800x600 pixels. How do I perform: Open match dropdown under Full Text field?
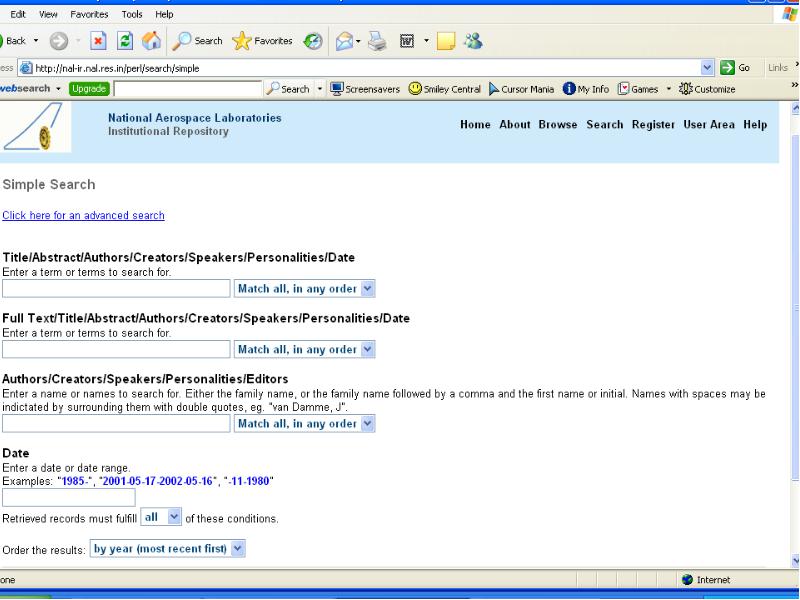click(x=305, y=349)
